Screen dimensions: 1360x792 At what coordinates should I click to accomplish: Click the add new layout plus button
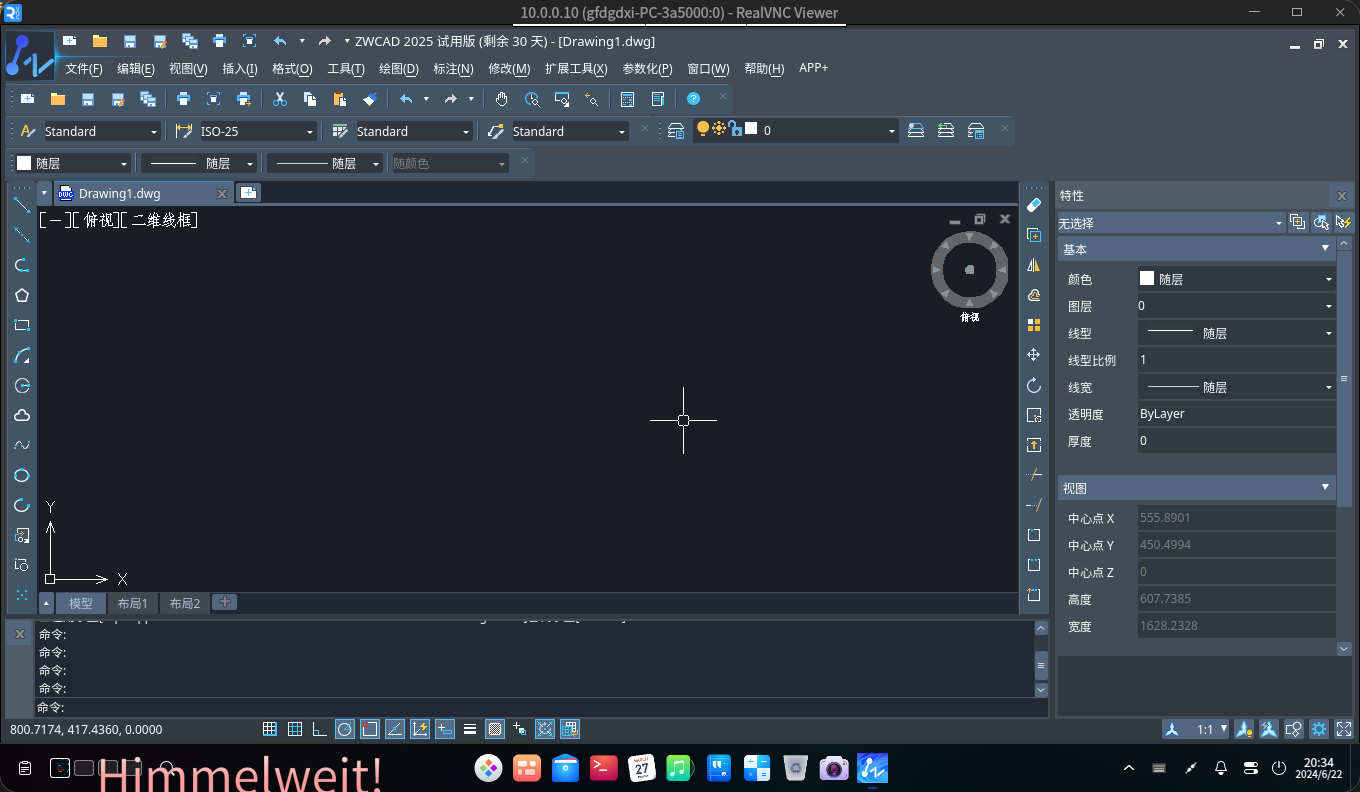pos(224,602)
